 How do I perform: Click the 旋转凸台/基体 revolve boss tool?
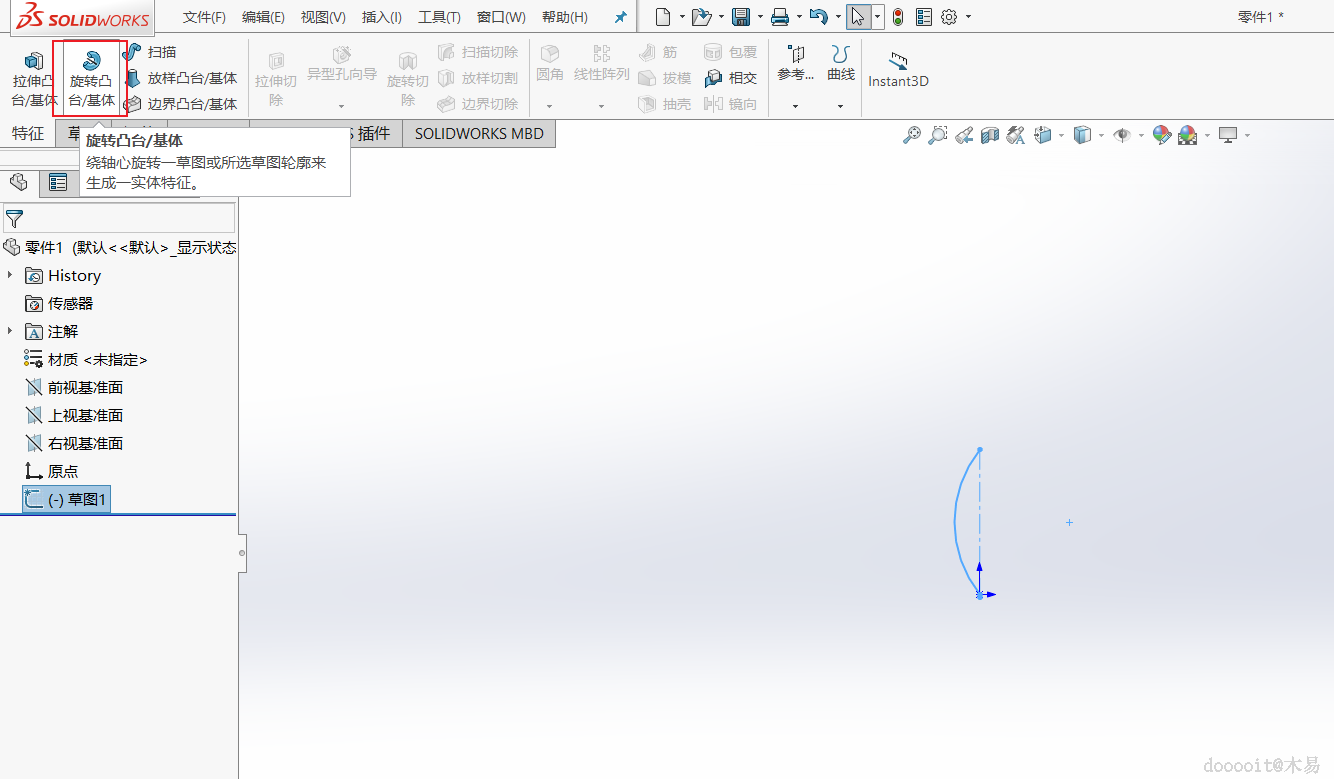point(91,79)
